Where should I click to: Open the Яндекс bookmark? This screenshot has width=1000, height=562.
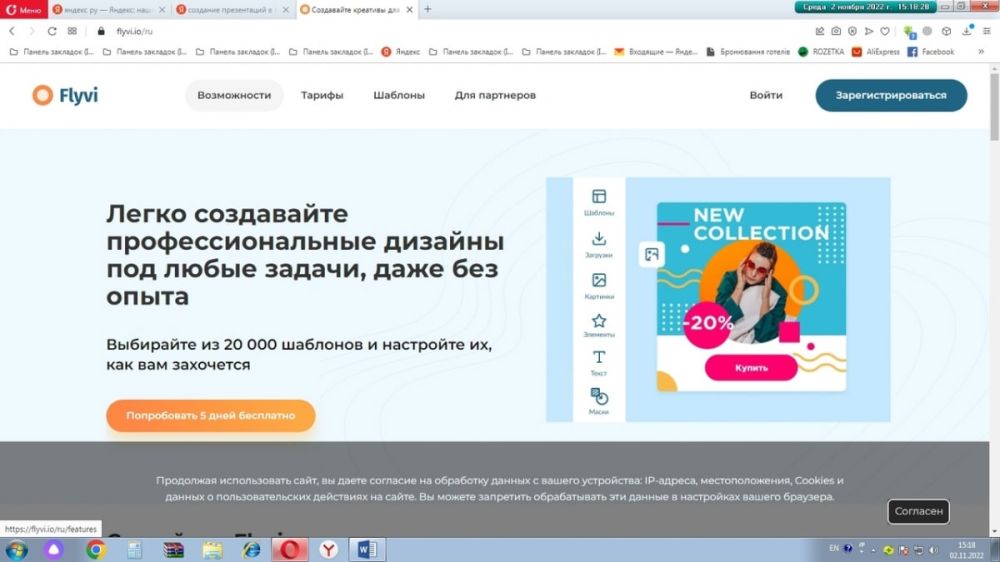pos(401,52)
